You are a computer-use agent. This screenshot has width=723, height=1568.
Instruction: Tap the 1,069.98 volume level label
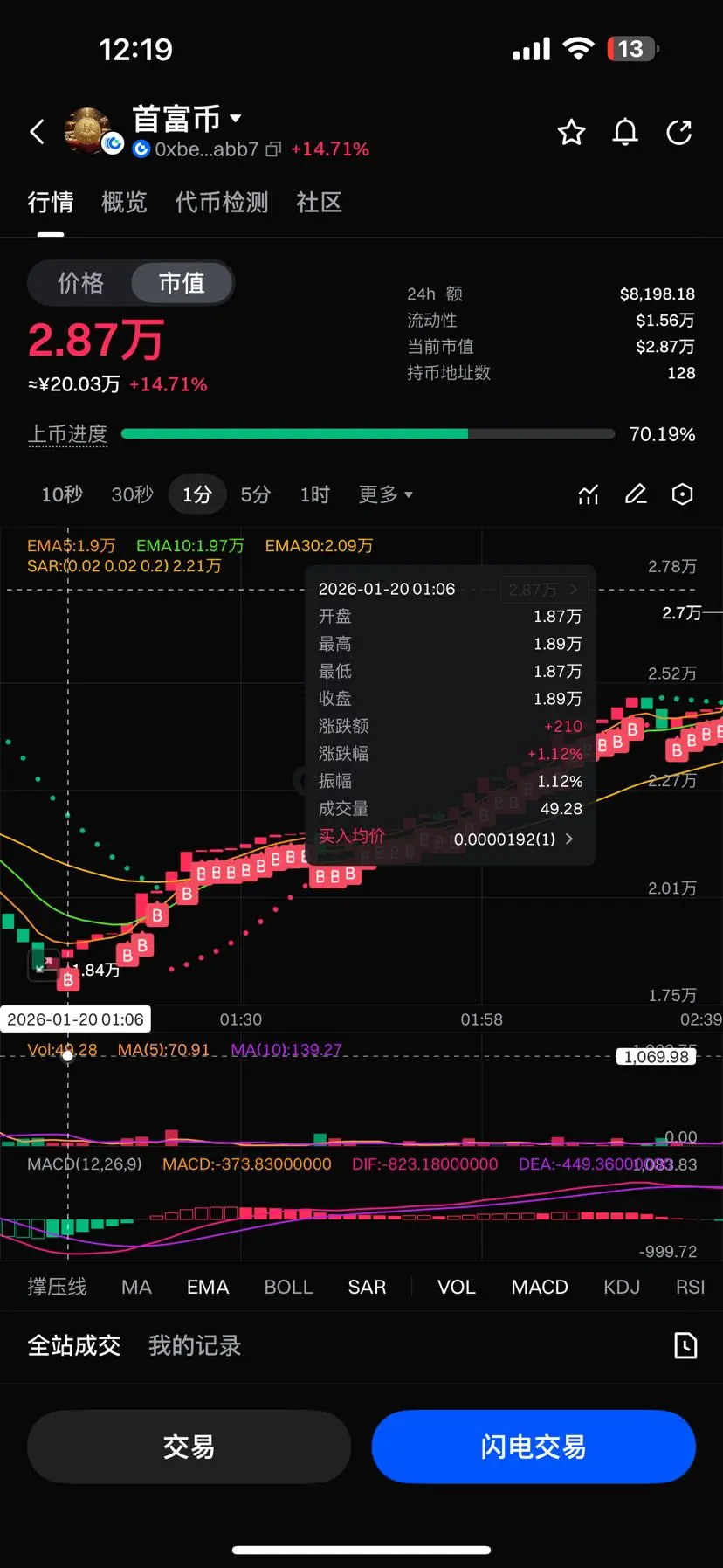(657, 1057)
